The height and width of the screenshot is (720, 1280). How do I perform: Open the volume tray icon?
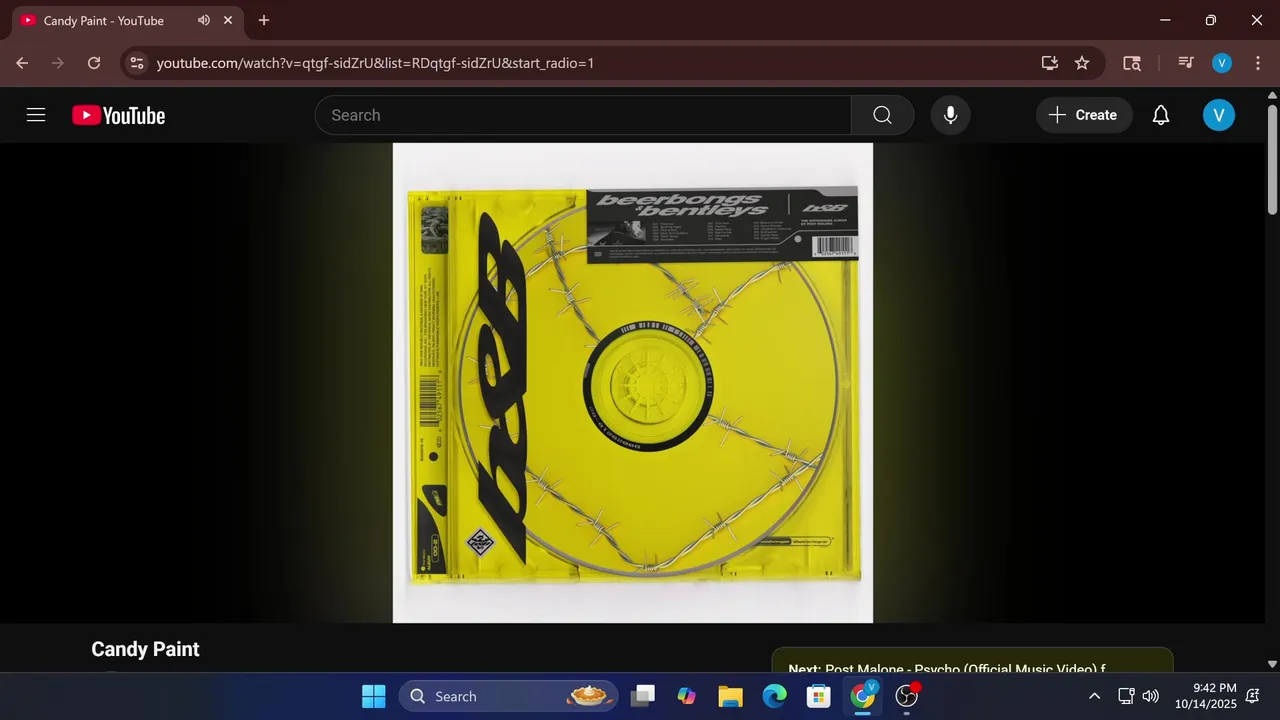pyautogui.click(x=1150, y=696)
